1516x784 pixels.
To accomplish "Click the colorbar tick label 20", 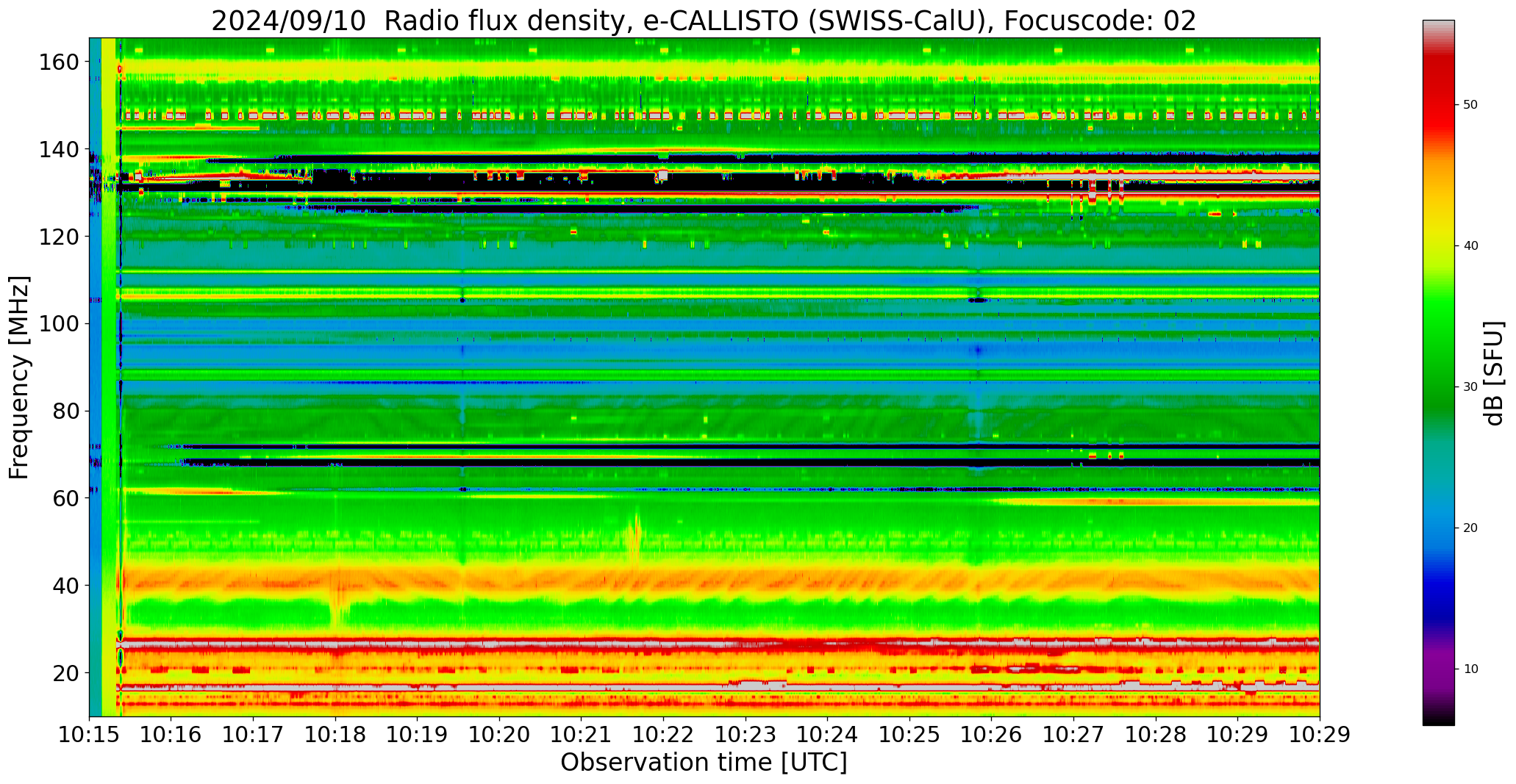I will [1470, 528].
